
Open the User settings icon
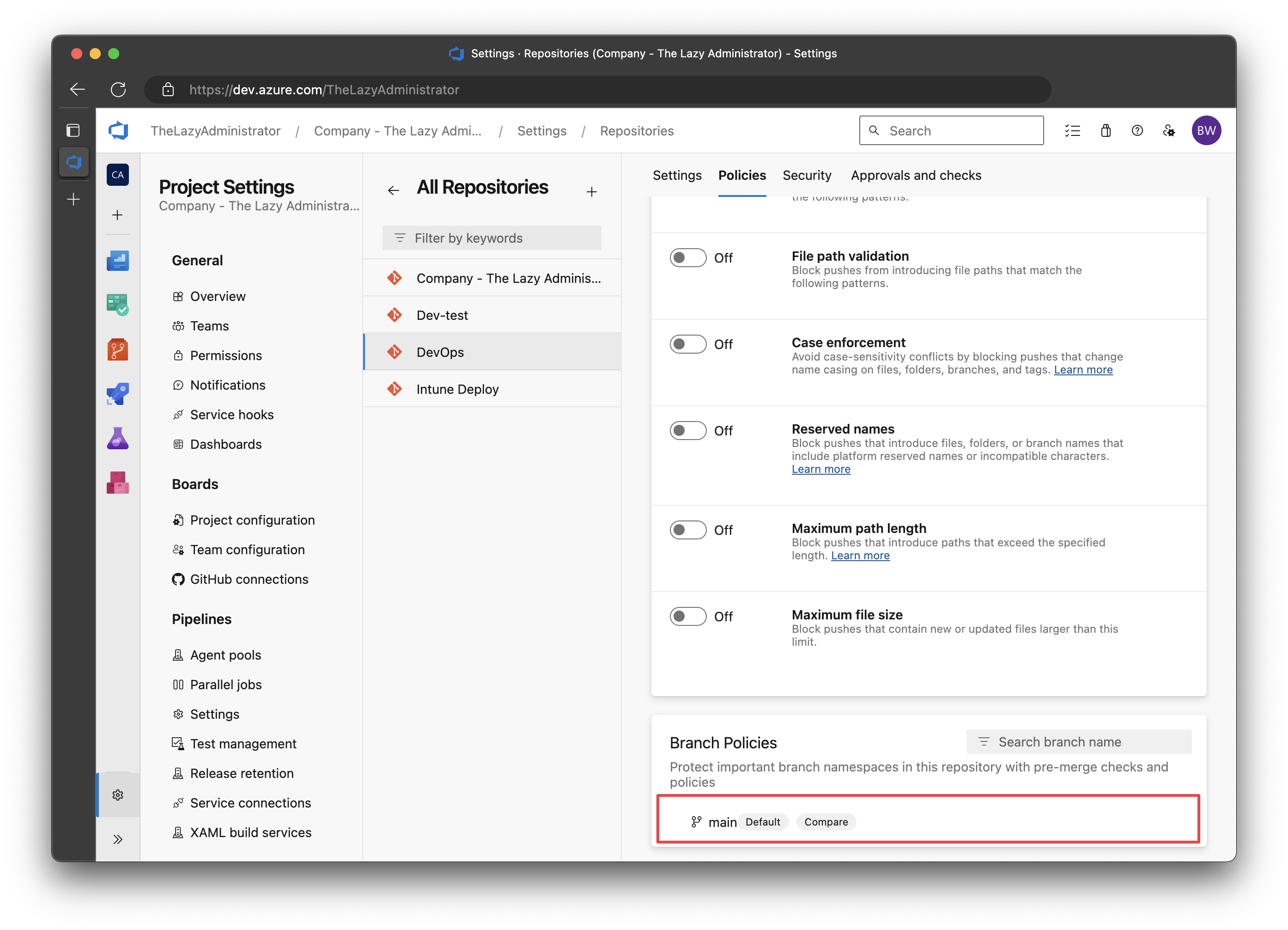click(1169, 131)
